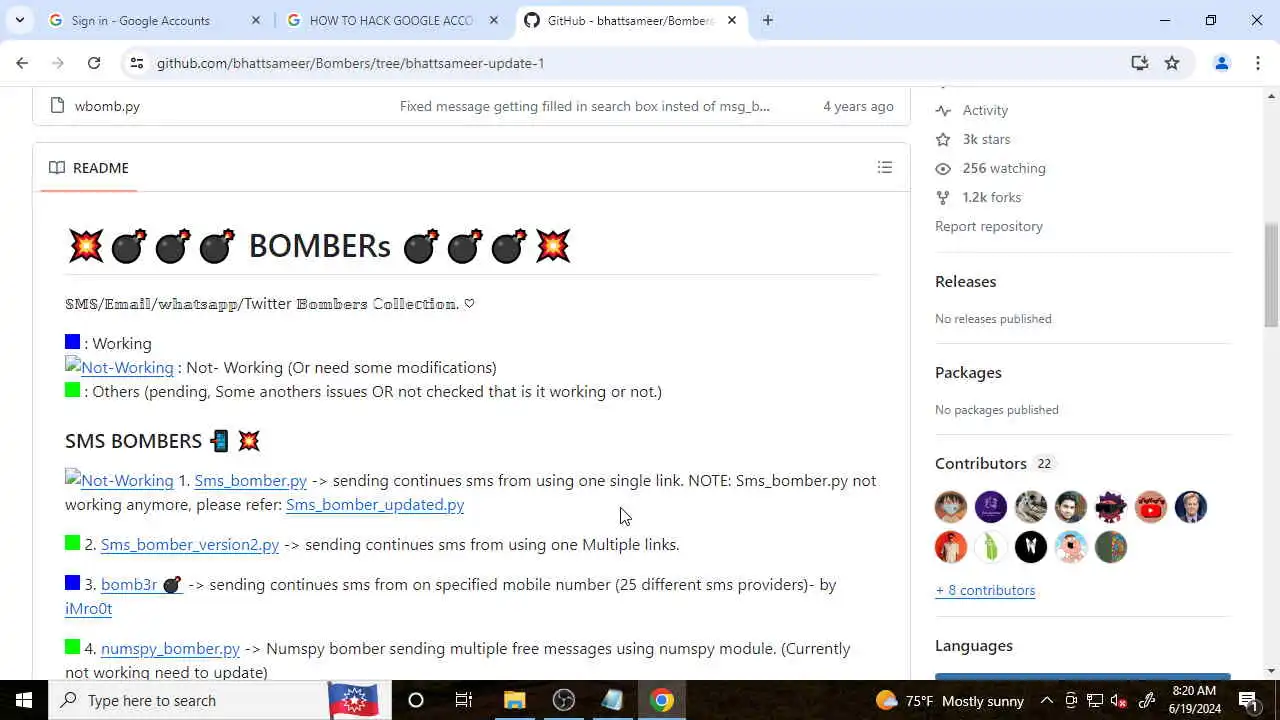Open the Releases heading link

point(965,281)
